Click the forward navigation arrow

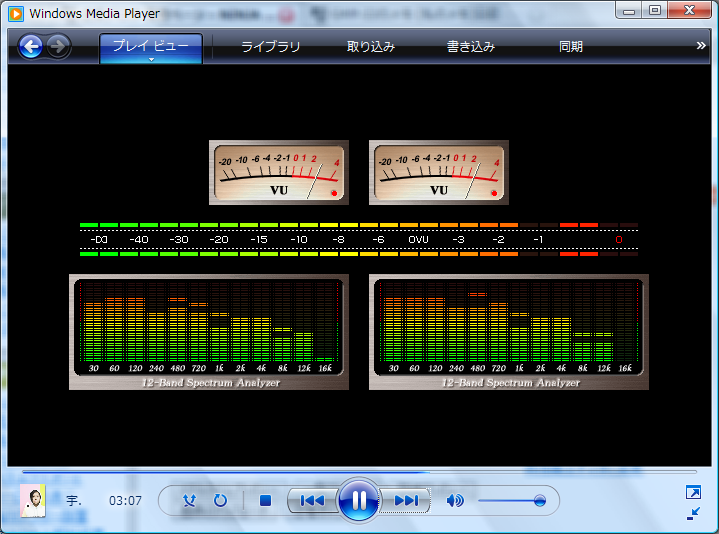coord(58,46)
